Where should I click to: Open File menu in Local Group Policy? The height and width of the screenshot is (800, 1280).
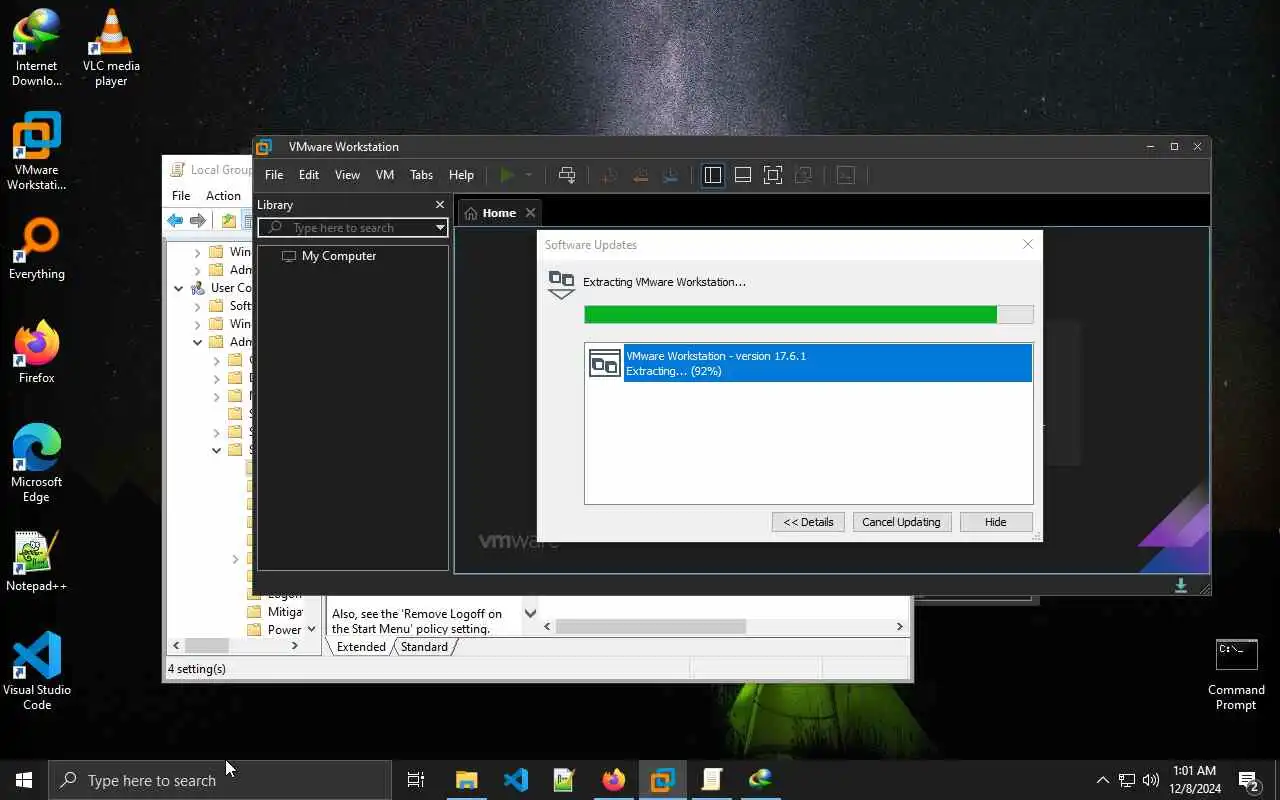pos(181,196)
